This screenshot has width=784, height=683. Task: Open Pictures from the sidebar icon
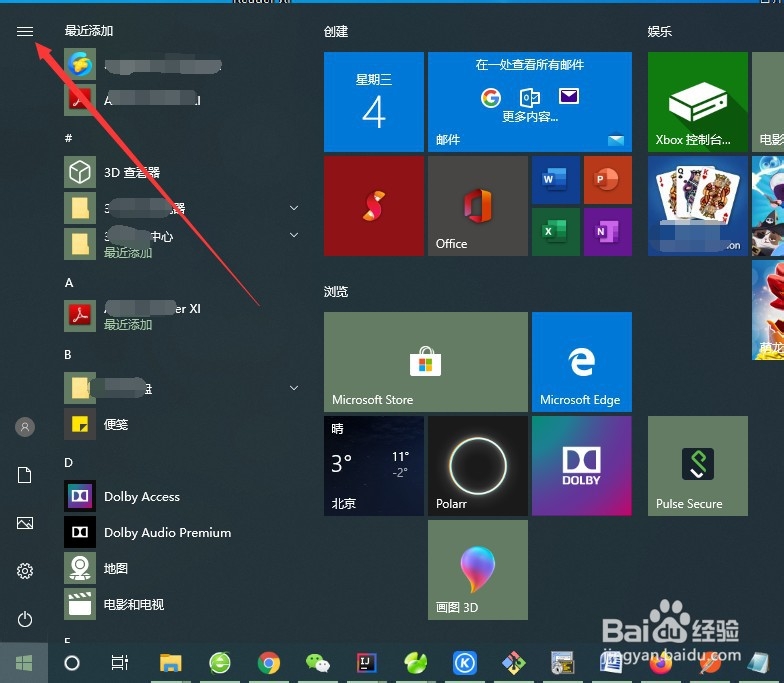(24, 523)
